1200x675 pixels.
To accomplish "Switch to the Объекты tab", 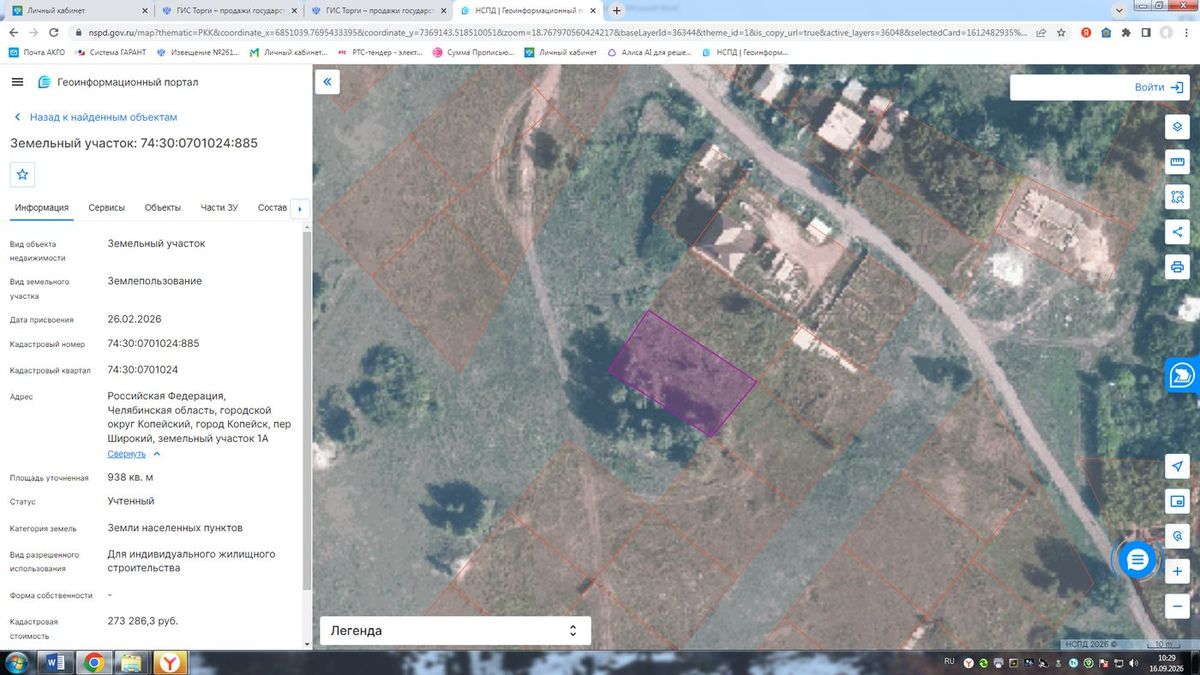I will pos(163,208).
